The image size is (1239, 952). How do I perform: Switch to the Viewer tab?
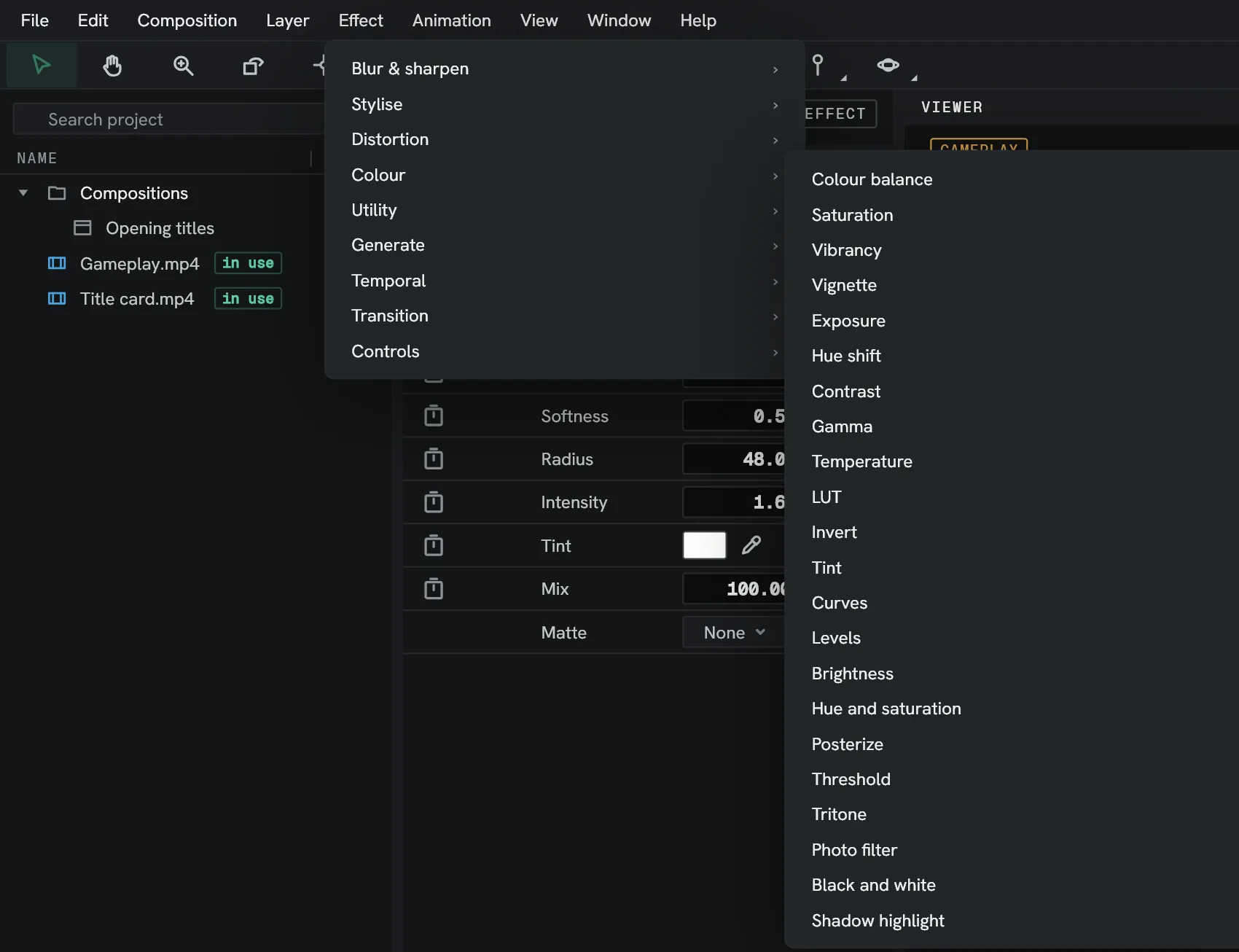coord(952,107)
